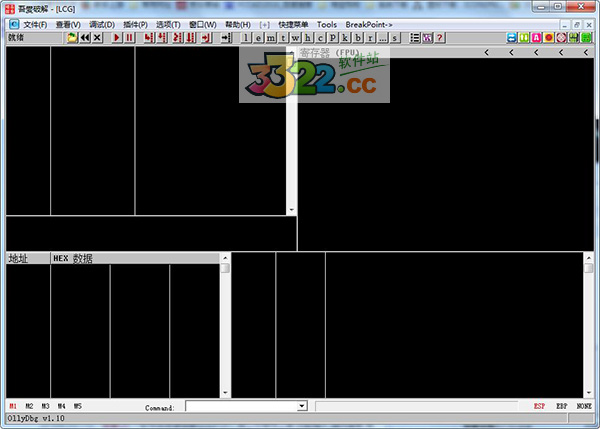Open the 帮助(H) menu
The height and width of the screenshot is (429, 600).
tap(238, 25)
